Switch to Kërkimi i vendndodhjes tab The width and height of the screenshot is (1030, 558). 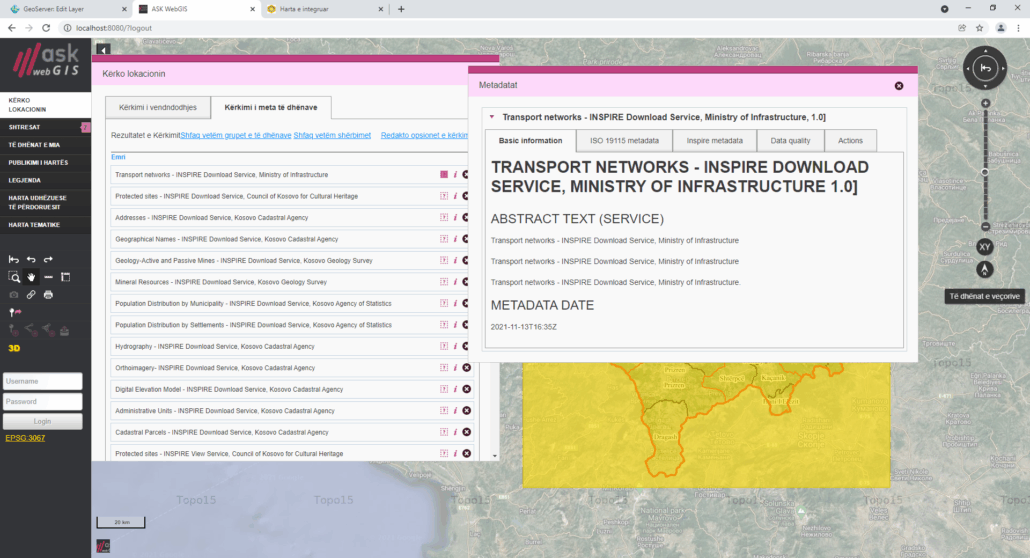point(158,107)
